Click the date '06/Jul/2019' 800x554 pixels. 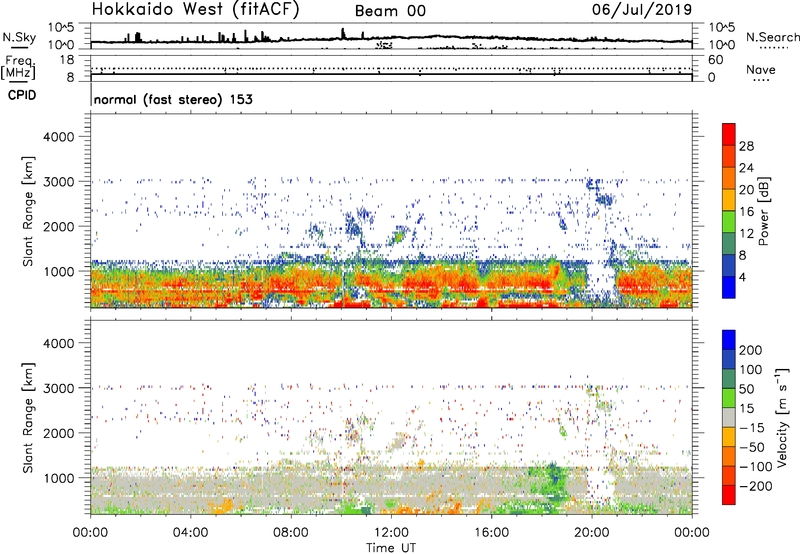coord(642,10)
